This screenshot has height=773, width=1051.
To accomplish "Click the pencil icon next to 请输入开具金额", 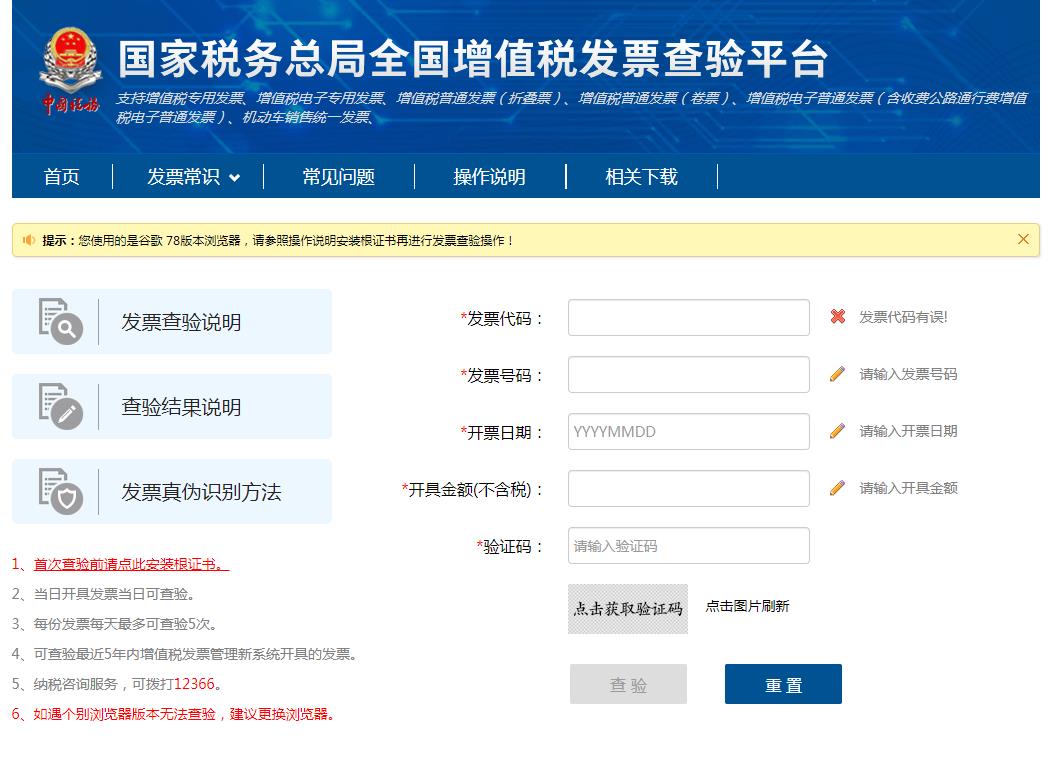I will [838, 488].
